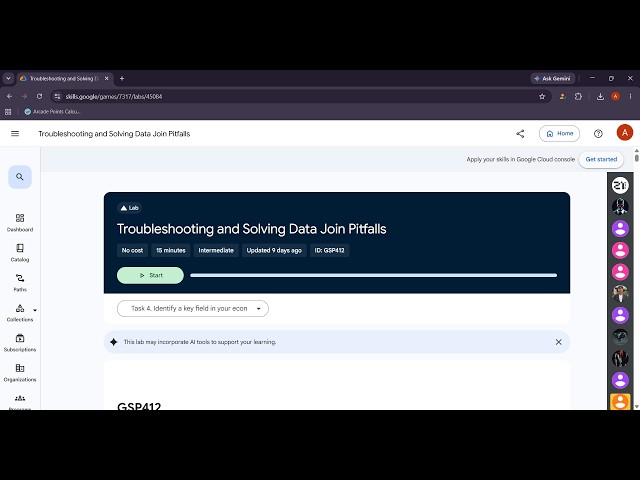640x480 pixels.
Task: Click the orange avatar in right panel
Action: coord(620,402)
